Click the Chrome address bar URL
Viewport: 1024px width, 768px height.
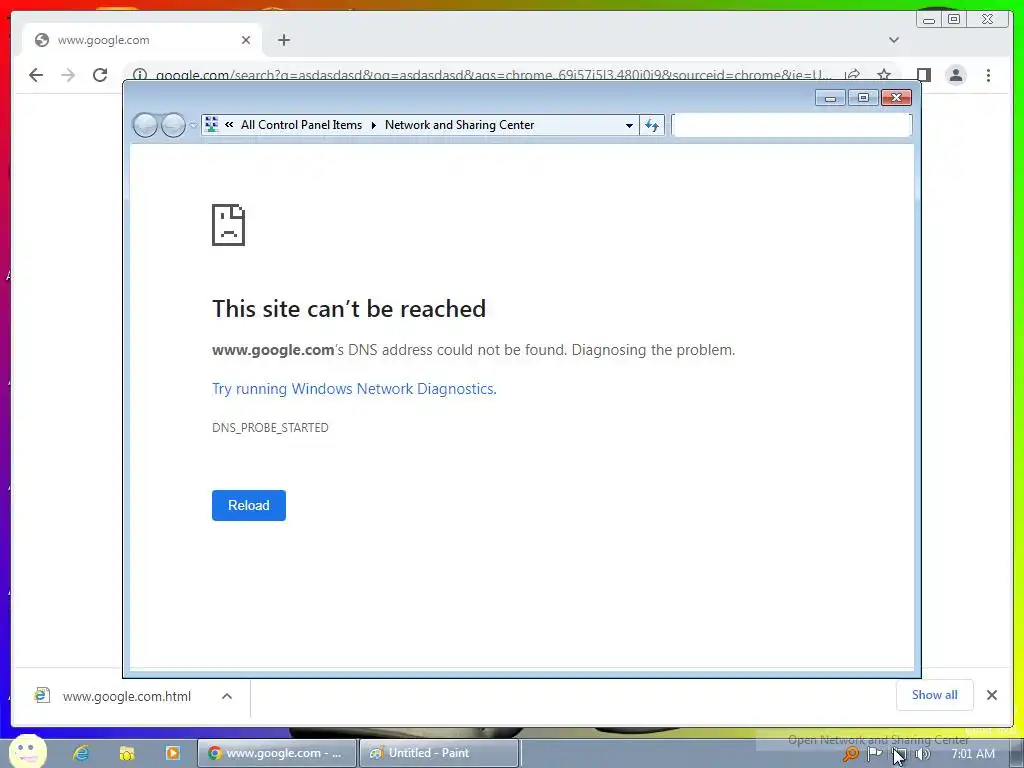[493, 75]
